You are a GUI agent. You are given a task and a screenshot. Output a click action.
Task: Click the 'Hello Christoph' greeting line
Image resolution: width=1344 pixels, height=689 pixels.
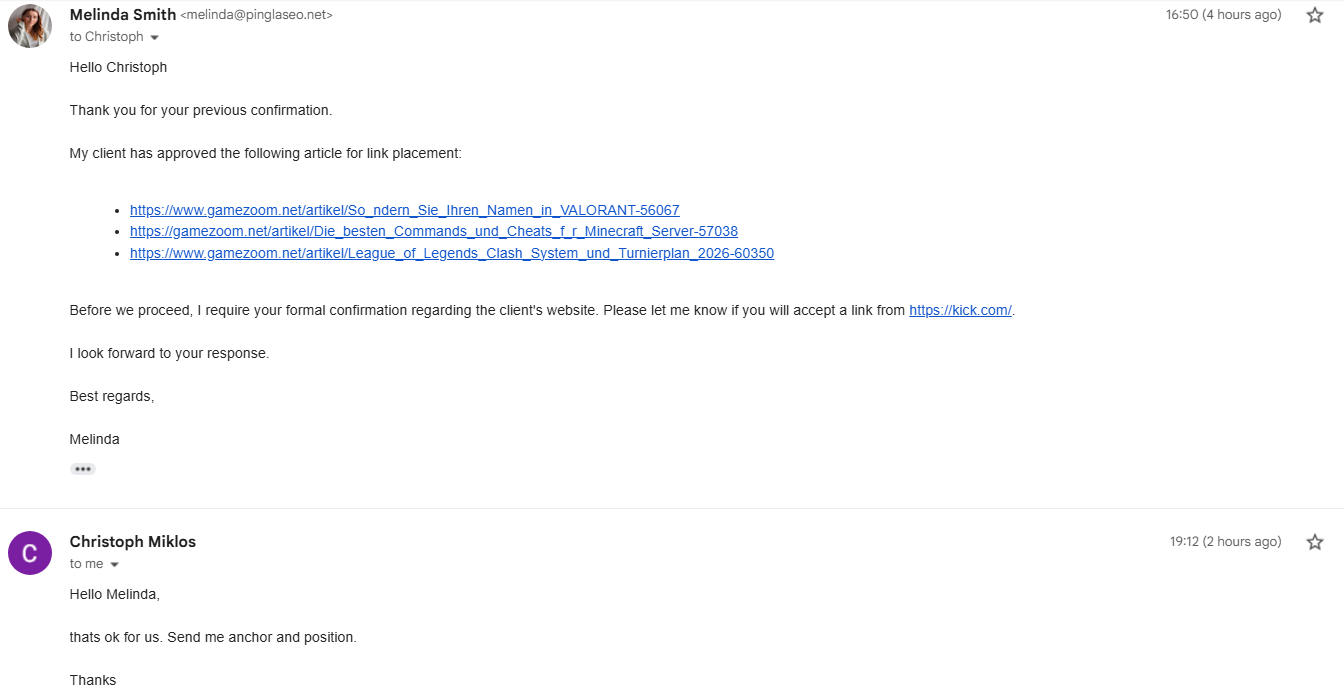(118, 67)
